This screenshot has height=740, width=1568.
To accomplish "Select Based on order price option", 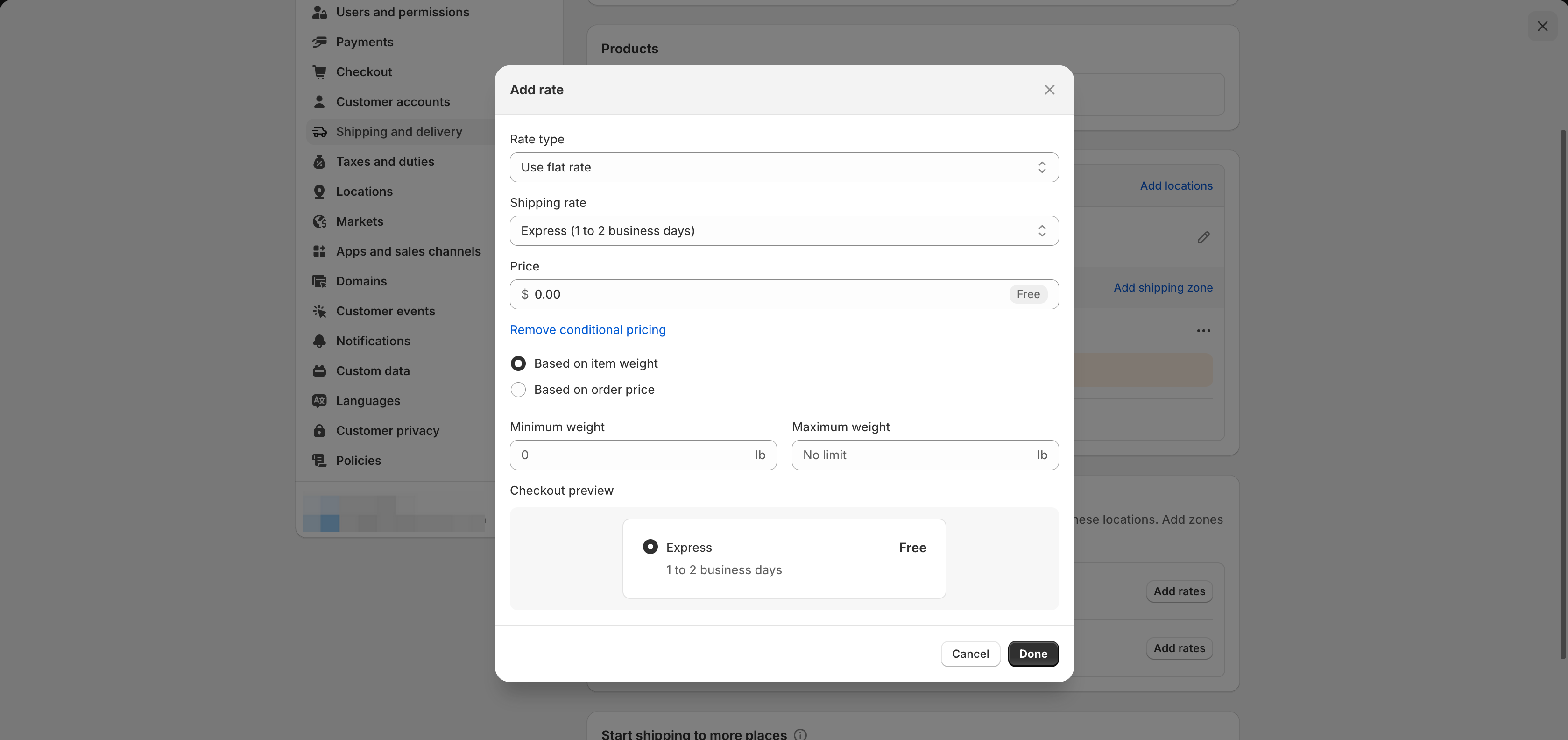I will (518, 390).
